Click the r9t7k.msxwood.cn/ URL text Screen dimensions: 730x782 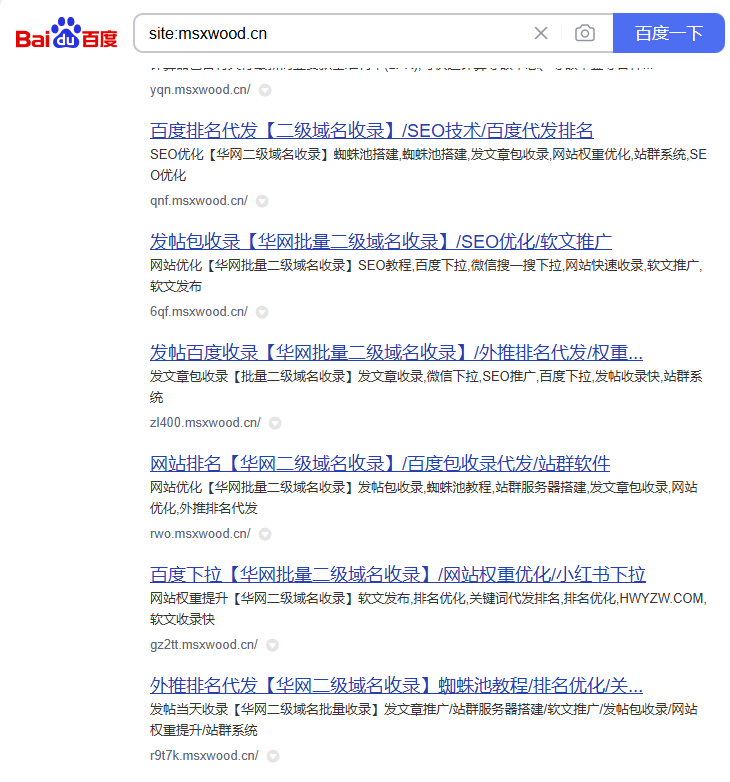pyautogui.click(x=204, y=756)
